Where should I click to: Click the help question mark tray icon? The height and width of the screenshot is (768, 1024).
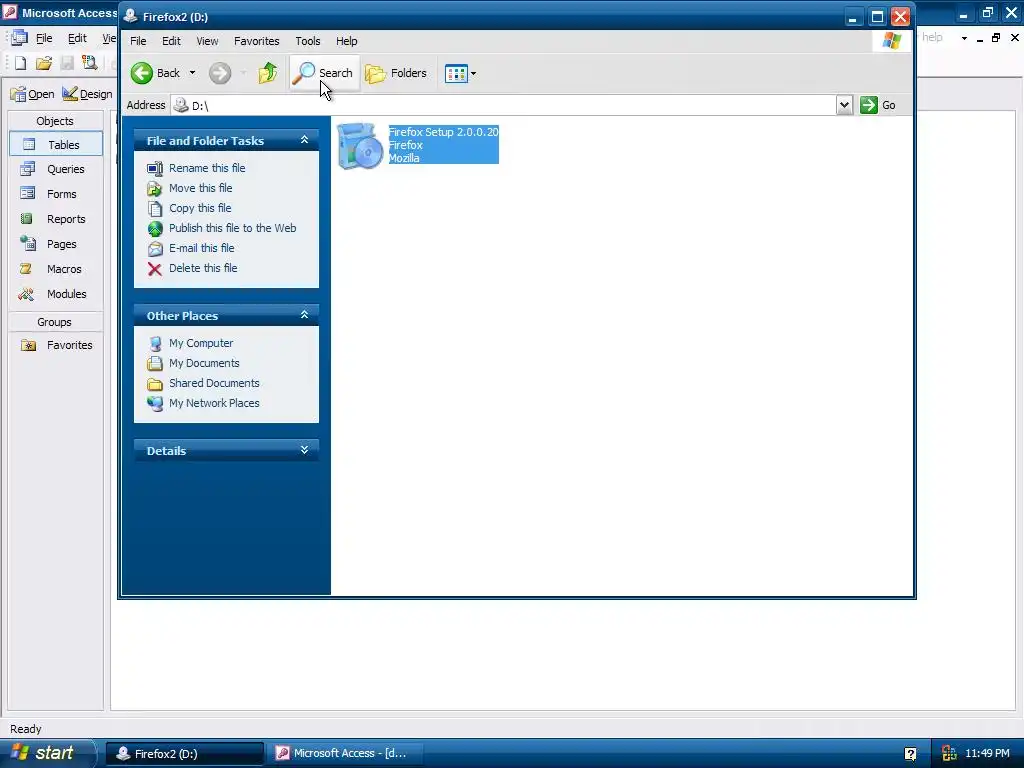tap(910, 754)
